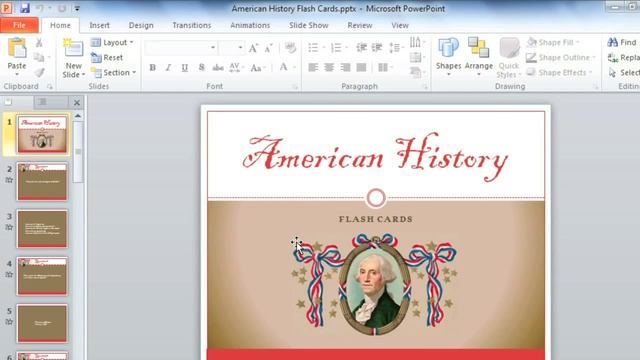Switch to the Animations tab
Image resolution: width=640 pixels, height=360 pixels.
point(250,25)
